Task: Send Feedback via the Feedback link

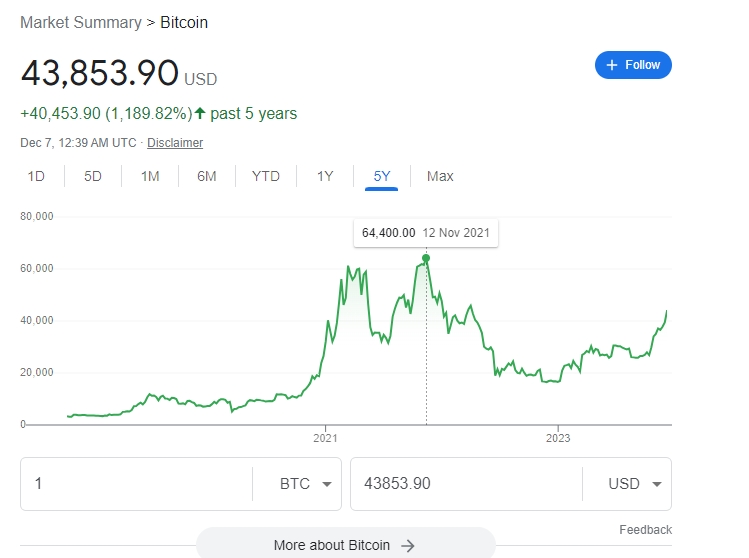Action: point(645,530)
